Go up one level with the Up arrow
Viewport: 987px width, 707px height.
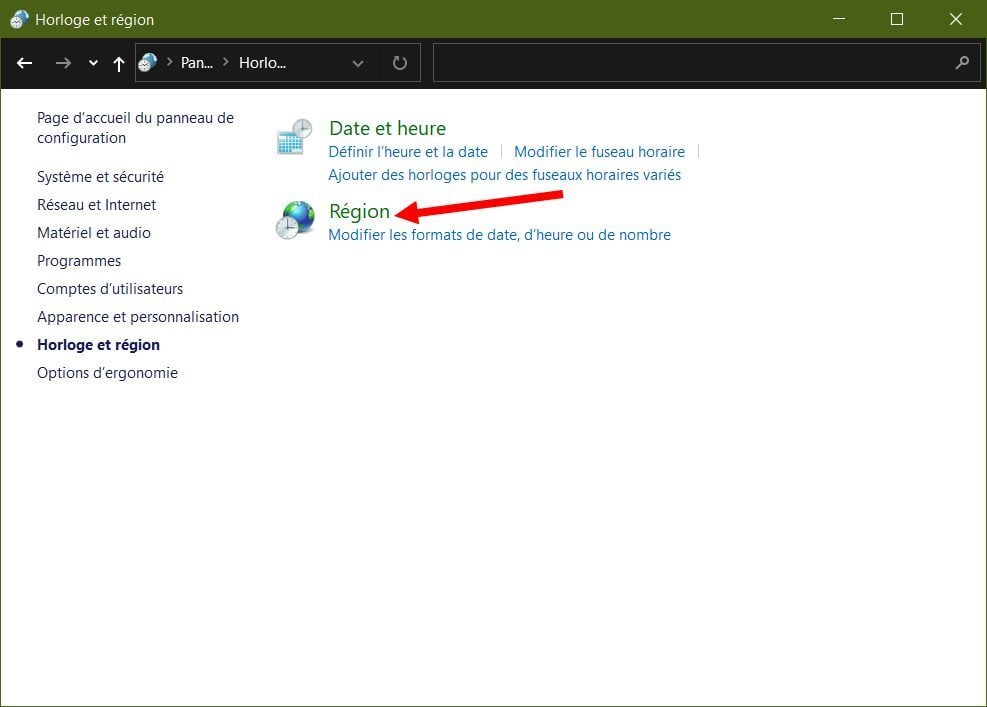118,63
